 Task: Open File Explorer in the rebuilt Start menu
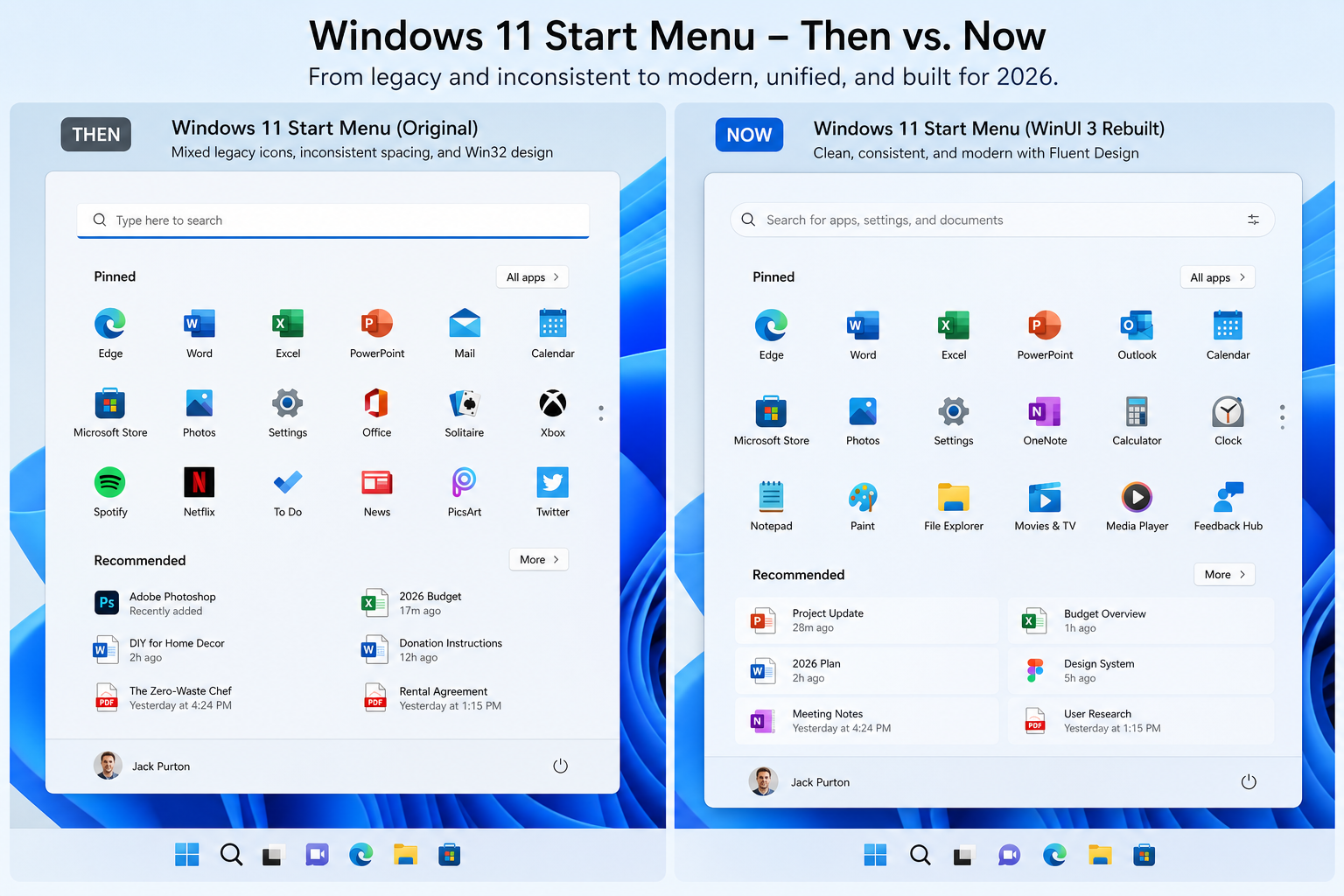click(954, 507)
